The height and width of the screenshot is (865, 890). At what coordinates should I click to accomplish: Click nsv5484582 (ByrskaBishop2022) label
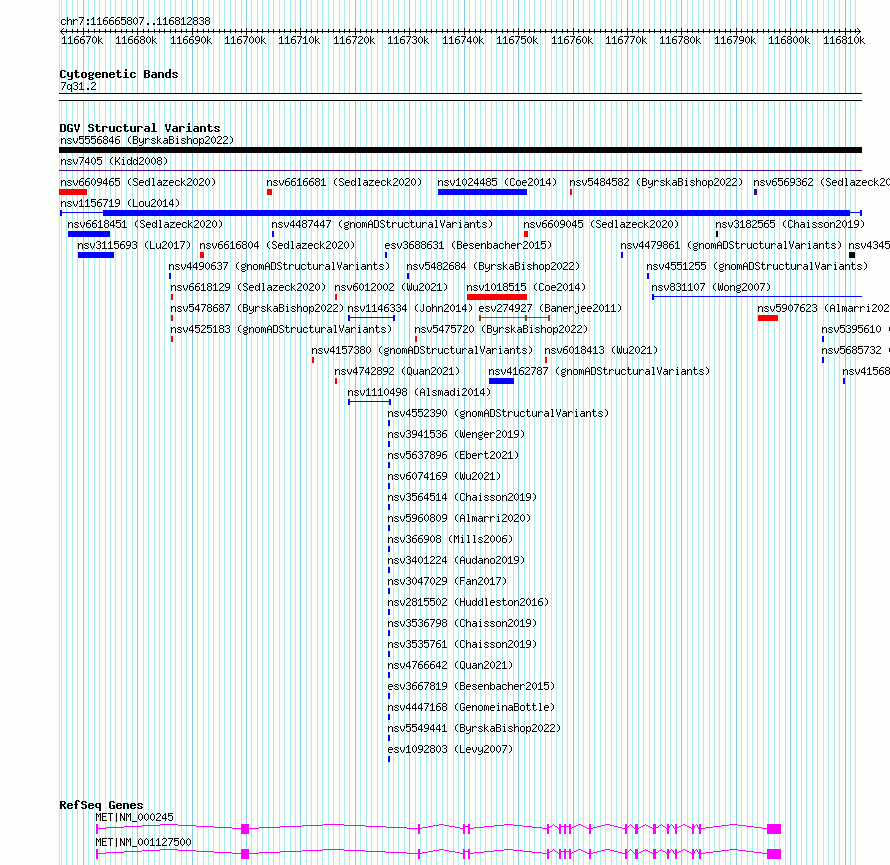[x=656, y=182]
